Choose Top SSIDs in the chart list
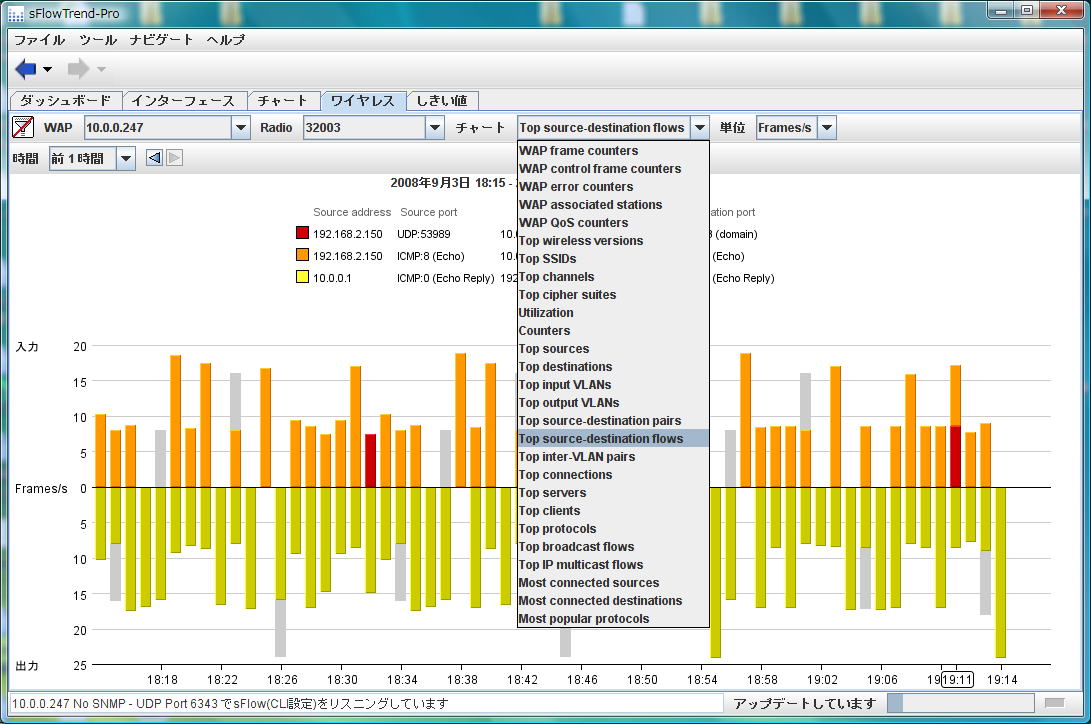This screenshot has width=1091, height=724. tap(547, 259)
